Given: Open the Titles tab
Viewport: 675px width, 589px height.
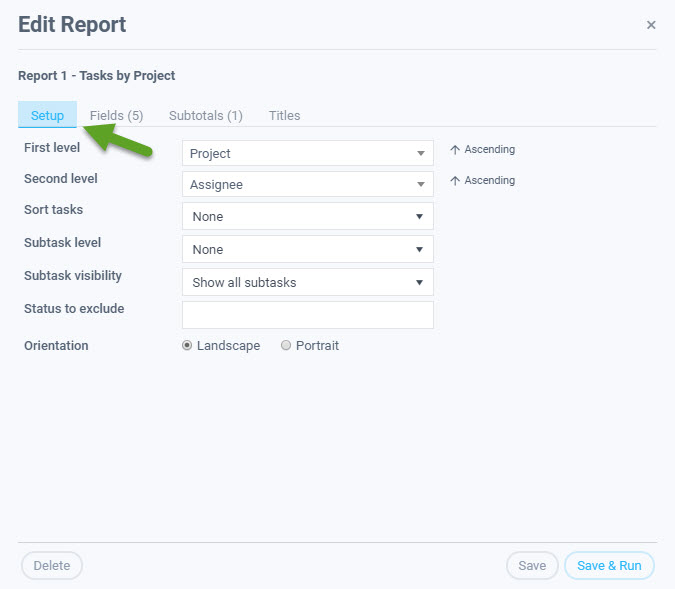Looking at the screenshot, I should 285,115.
